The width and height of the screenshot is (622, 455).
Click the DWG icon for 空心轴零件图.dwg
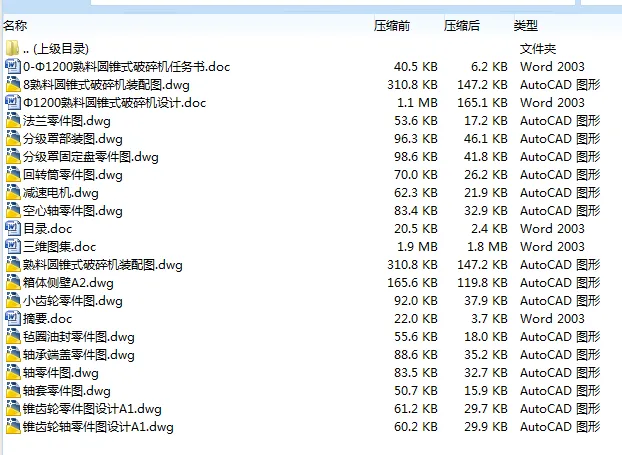pyautogui.click(x=13, y=210)
